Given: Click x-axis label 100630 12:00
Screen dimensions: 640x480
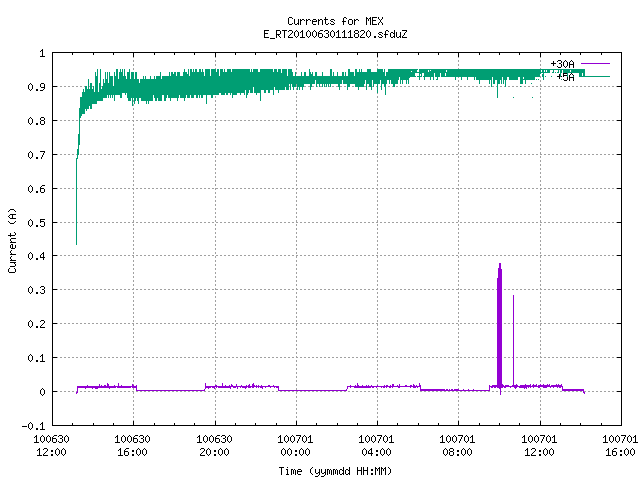Looking at the screenshot, I should pyautogui.click(x=51, y=446).
